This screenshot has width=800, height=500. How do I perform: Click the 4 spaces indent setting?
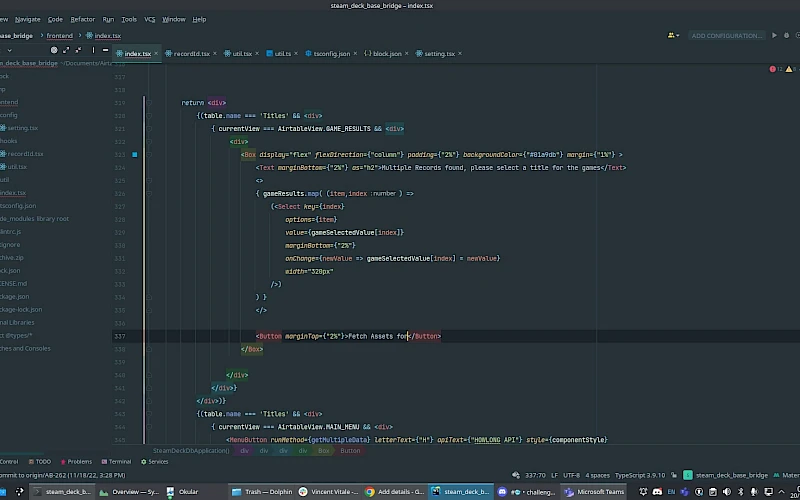click(597, 476)
